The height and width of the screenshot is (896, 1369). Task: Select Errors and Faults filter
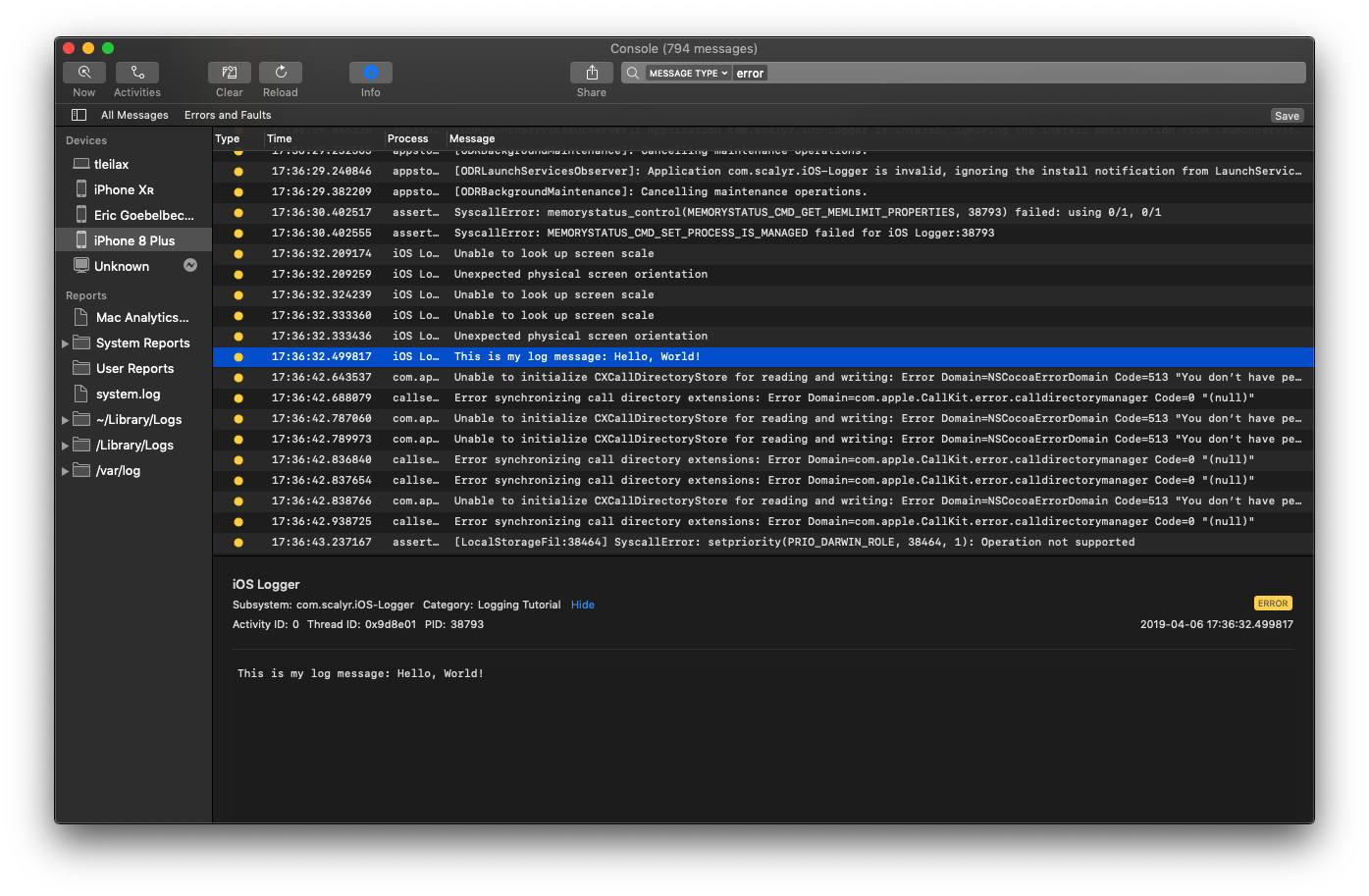pyautogui.click(x=228, y=115)
